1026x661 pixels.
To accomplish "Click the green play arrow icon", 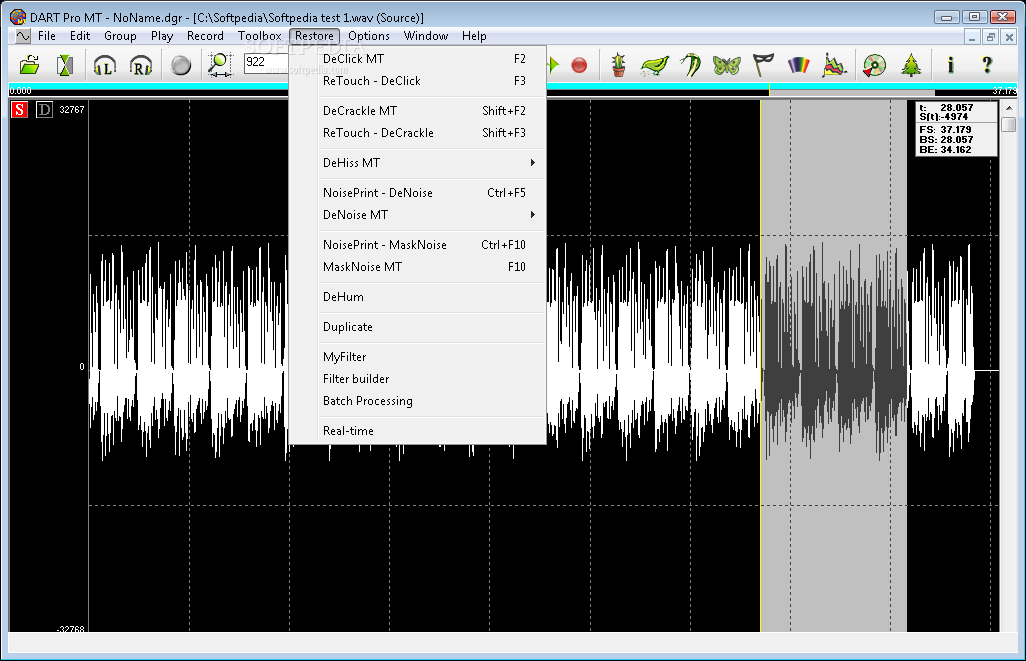I will (x=554, y=65).
